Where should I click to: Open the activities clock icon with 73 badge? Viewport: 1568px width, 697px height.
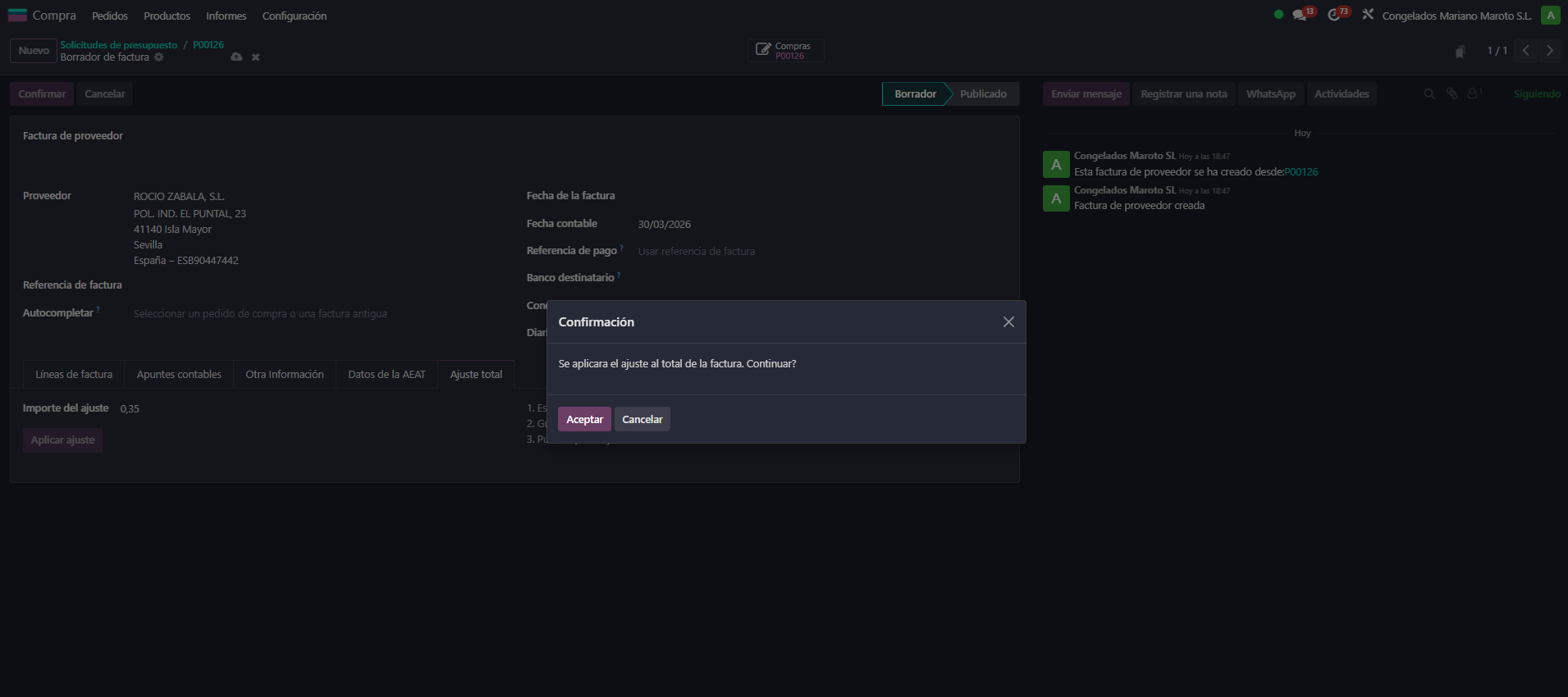[x=1334, y=15]
